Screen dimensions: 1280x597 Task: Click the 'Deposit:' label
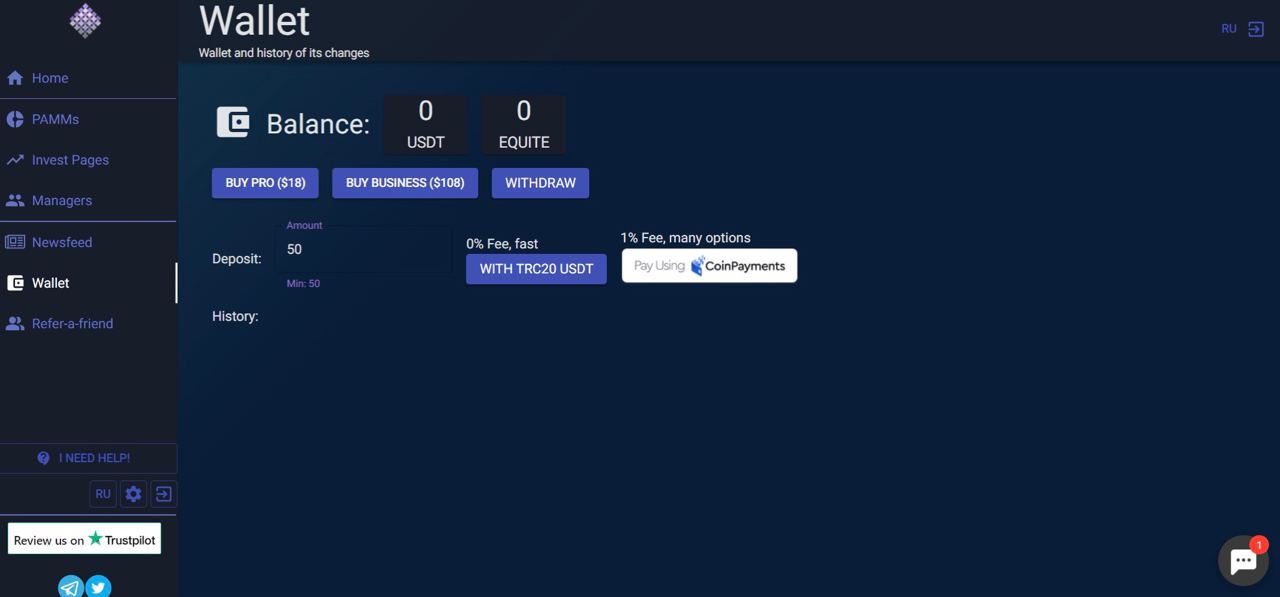point(237,259)
